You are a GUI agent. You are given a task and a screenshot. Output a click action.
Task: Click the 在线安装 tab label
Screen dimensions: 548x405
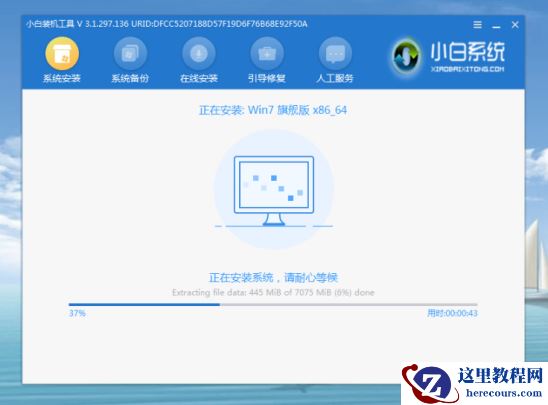(x=199, y=78)
